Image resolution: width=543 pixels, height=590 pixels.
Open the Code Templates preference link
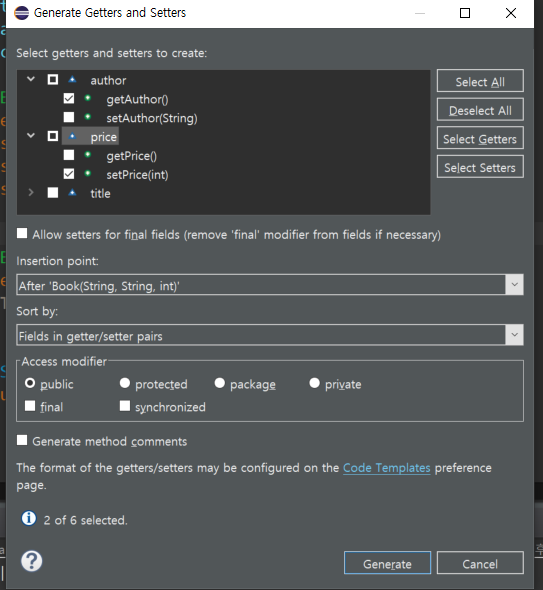[x=386, y=468]
